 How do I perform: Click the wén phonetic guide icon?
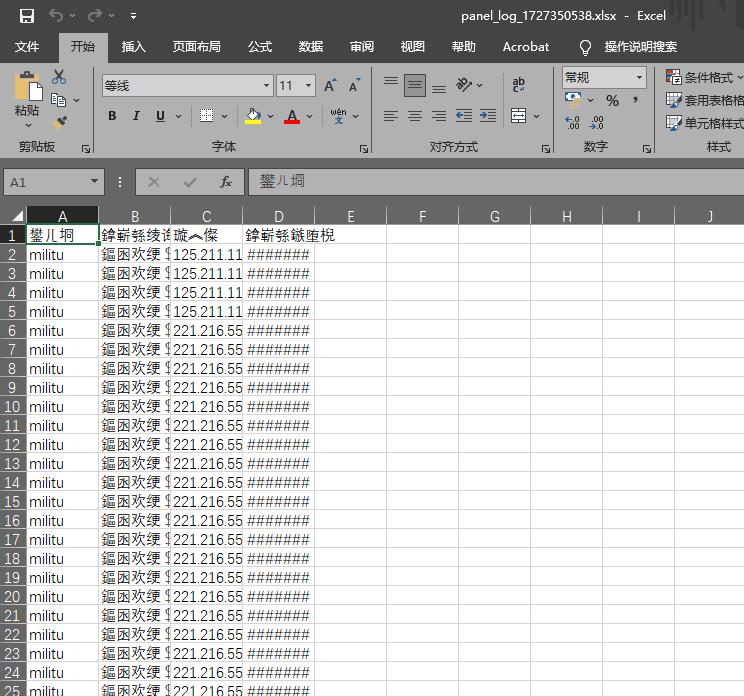(x=338, y=116)
